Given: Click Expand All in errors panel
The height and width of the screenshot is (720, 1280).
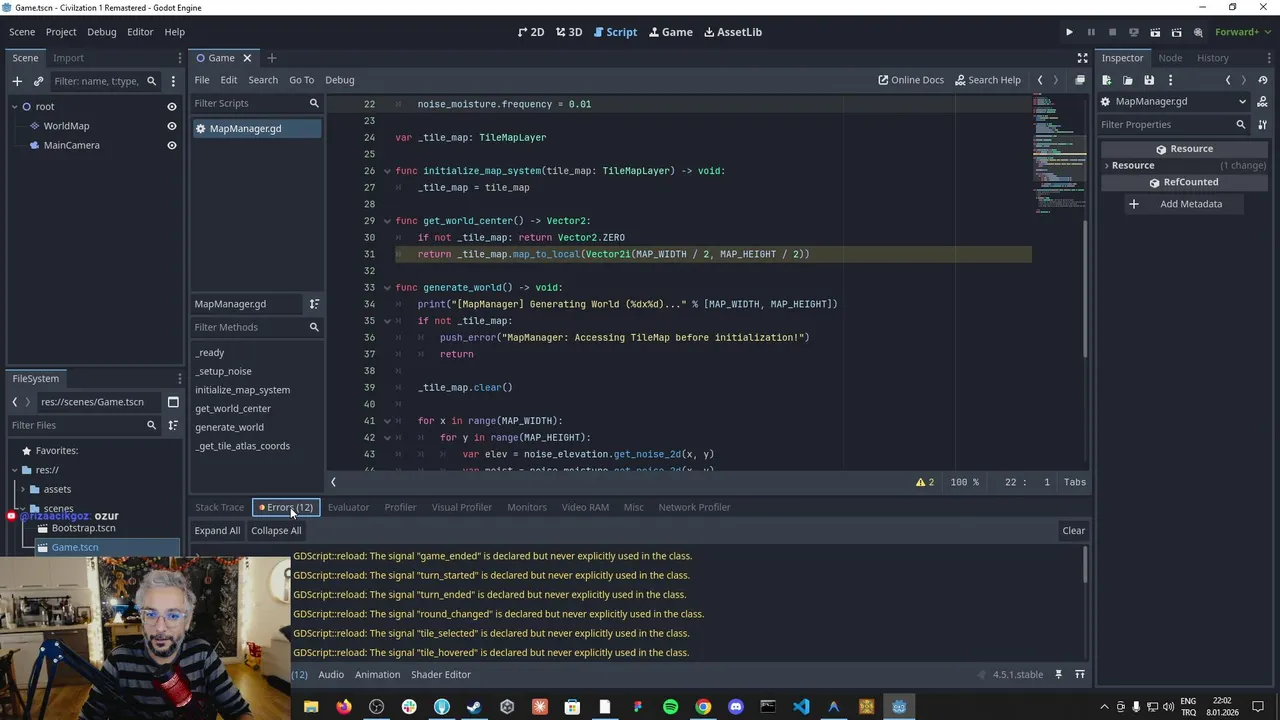Looking at the screenshot, I should (x=217, y=531).
